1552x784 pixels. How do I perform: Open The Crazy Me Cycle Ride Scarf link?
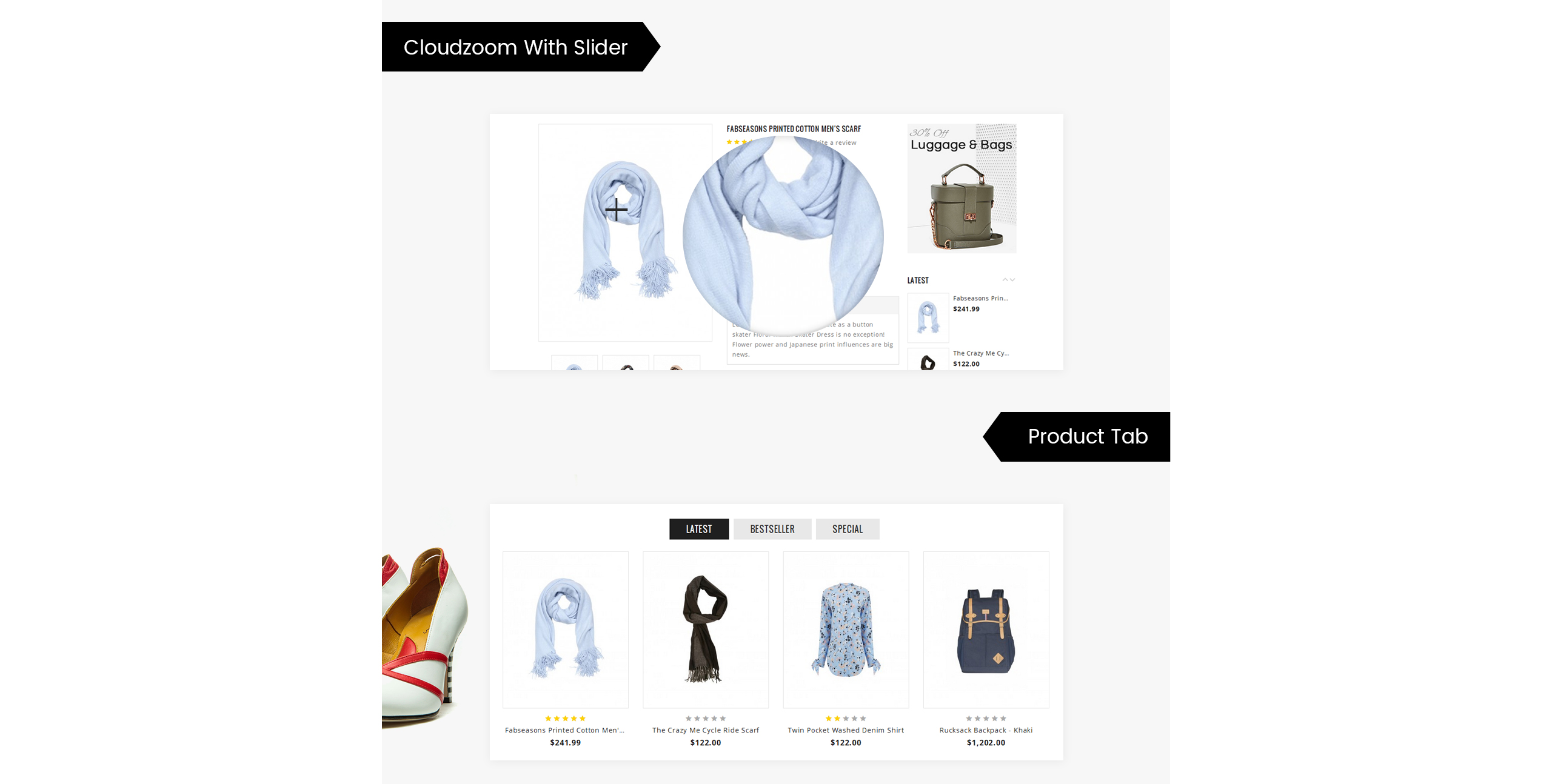click(706, 730)
